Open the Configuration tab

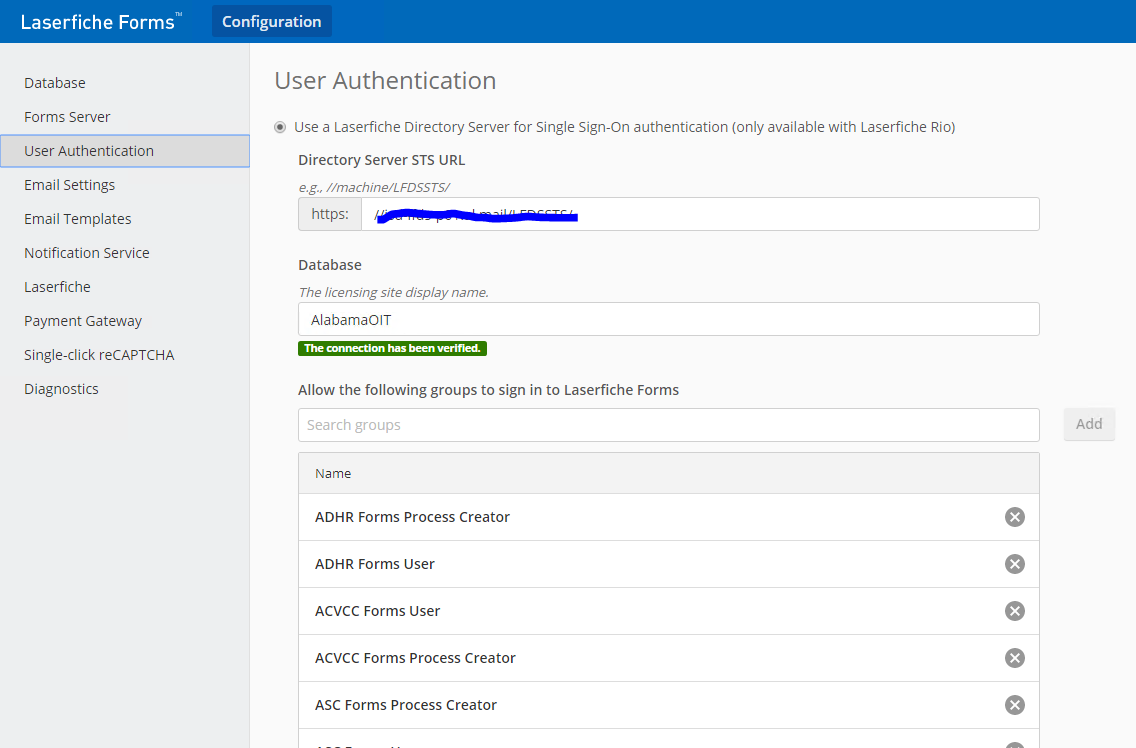[272, 22]
